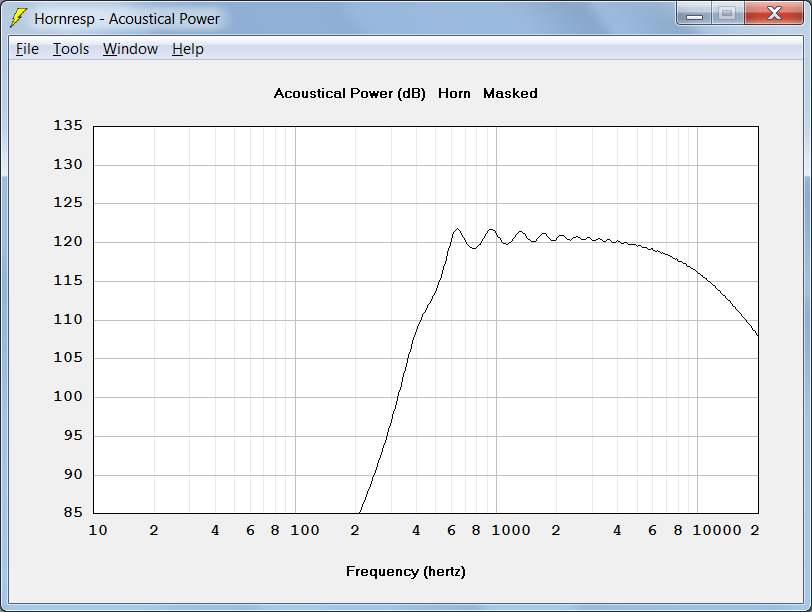812x612 pixels.
Task: Close the Hornresp Acoustical Power window
Action: [x=774, y=13]
